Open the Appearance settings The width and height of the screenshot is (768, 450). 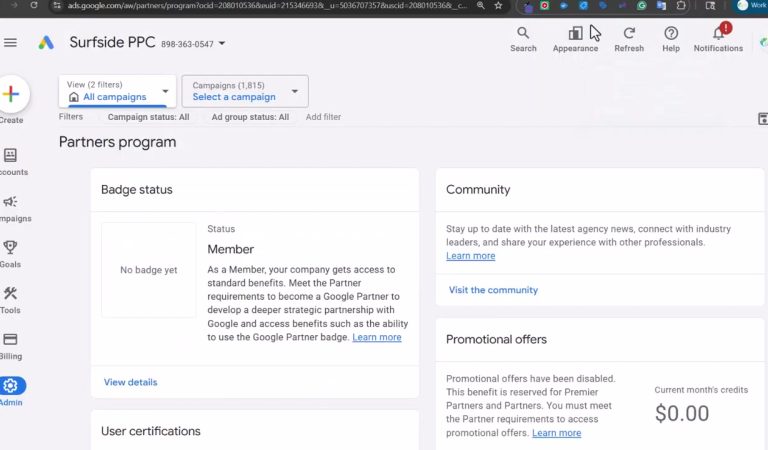click(576, 39)
